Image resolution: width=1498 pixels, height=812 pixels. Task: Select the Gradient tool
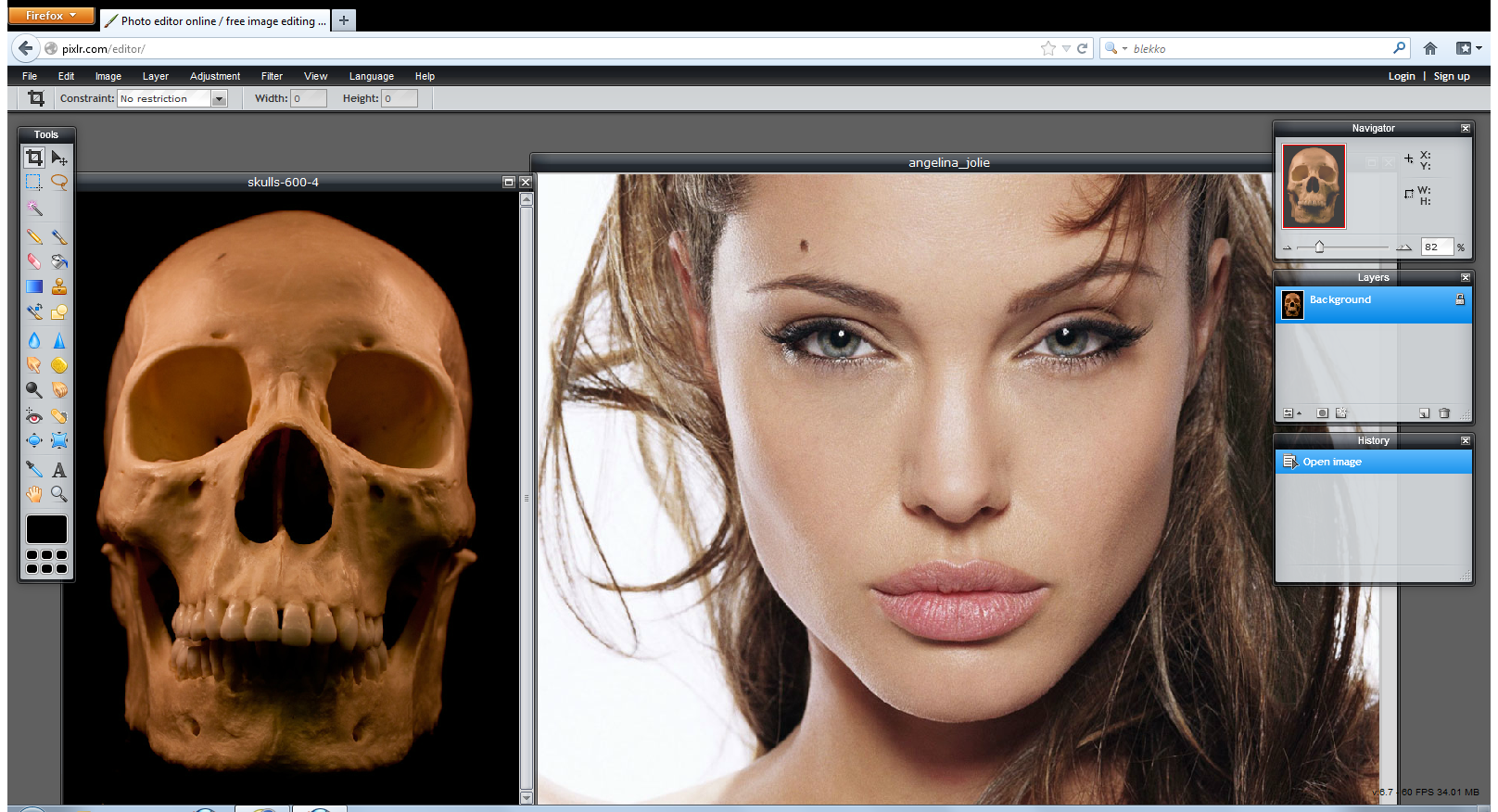34,286
